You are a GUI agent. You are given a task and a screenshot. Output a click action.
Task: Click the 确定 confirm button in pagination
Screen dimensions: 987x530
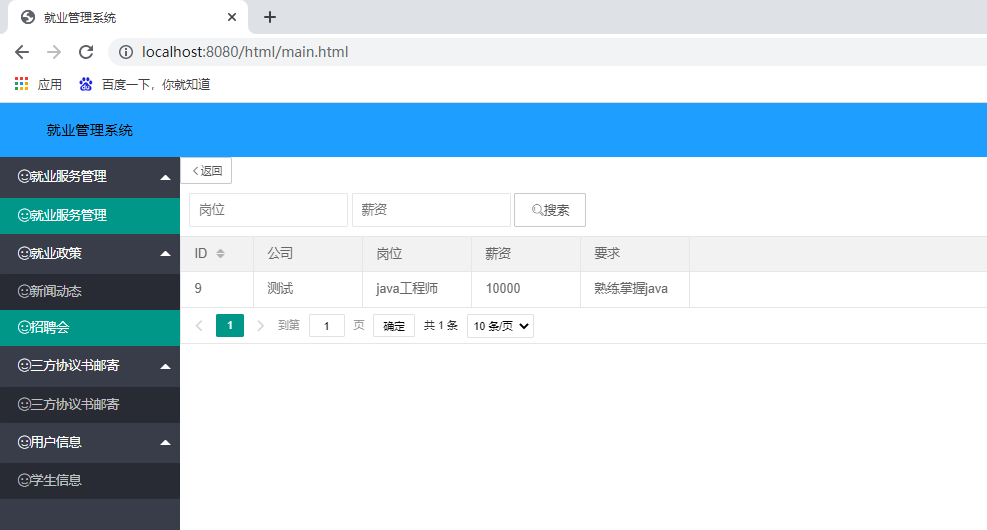[x=394, y=326]
